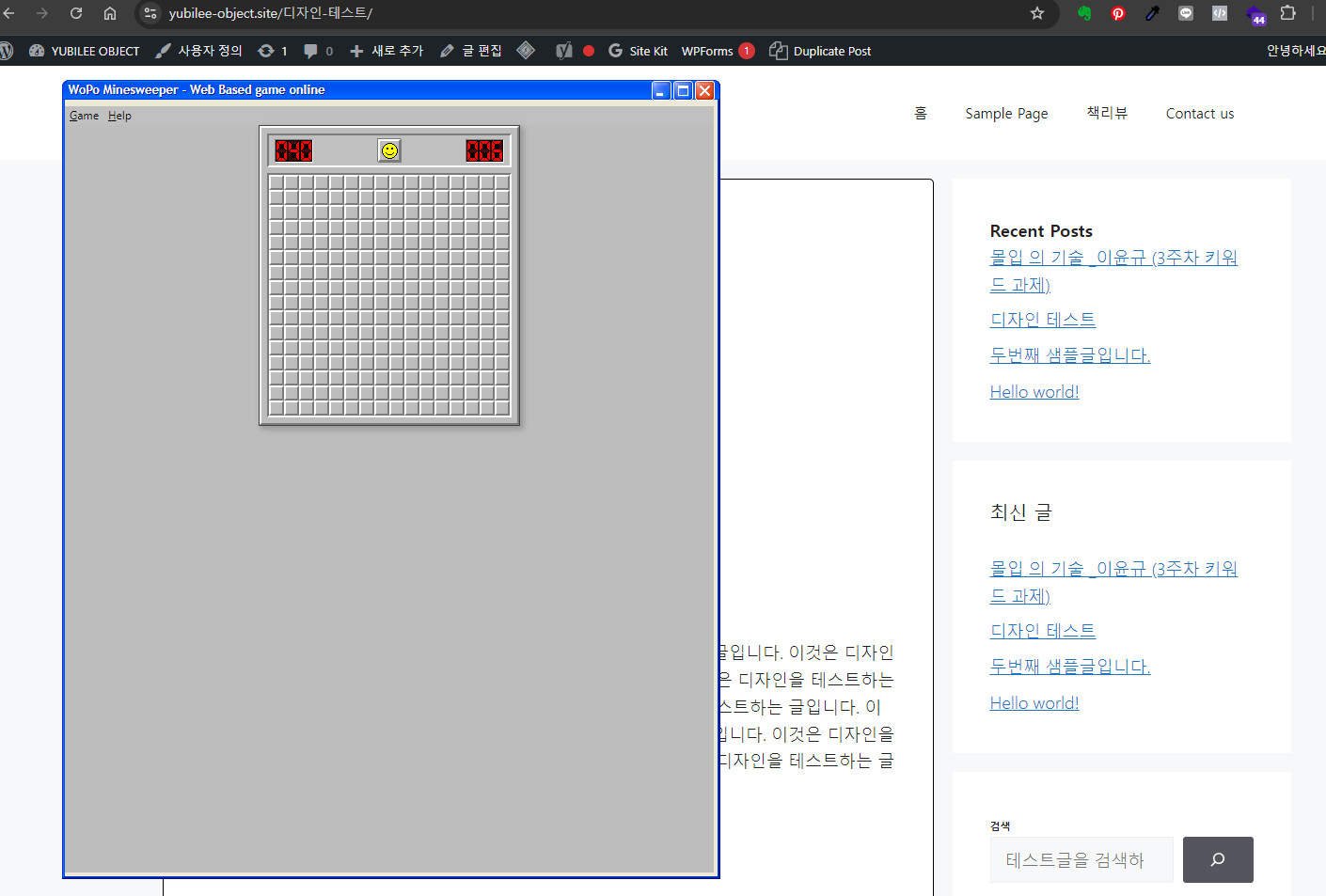Click the smiley face to restart Minesweeper

[389, 150]
